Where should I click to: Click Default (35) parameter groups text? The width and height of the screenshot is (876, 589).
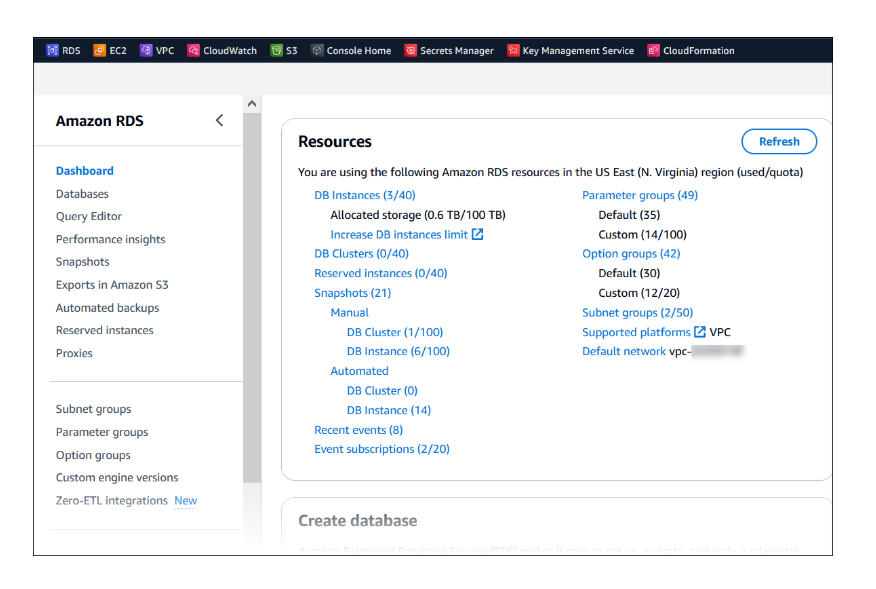click(629, 215)
